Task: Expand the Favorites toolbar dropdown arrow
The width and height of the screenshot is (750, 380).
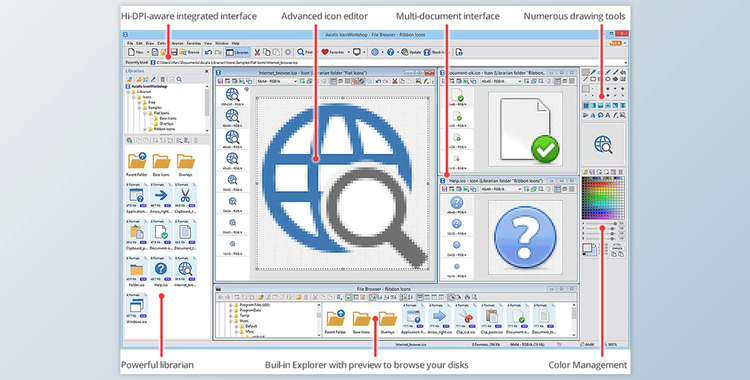Action: coord(348,52)
